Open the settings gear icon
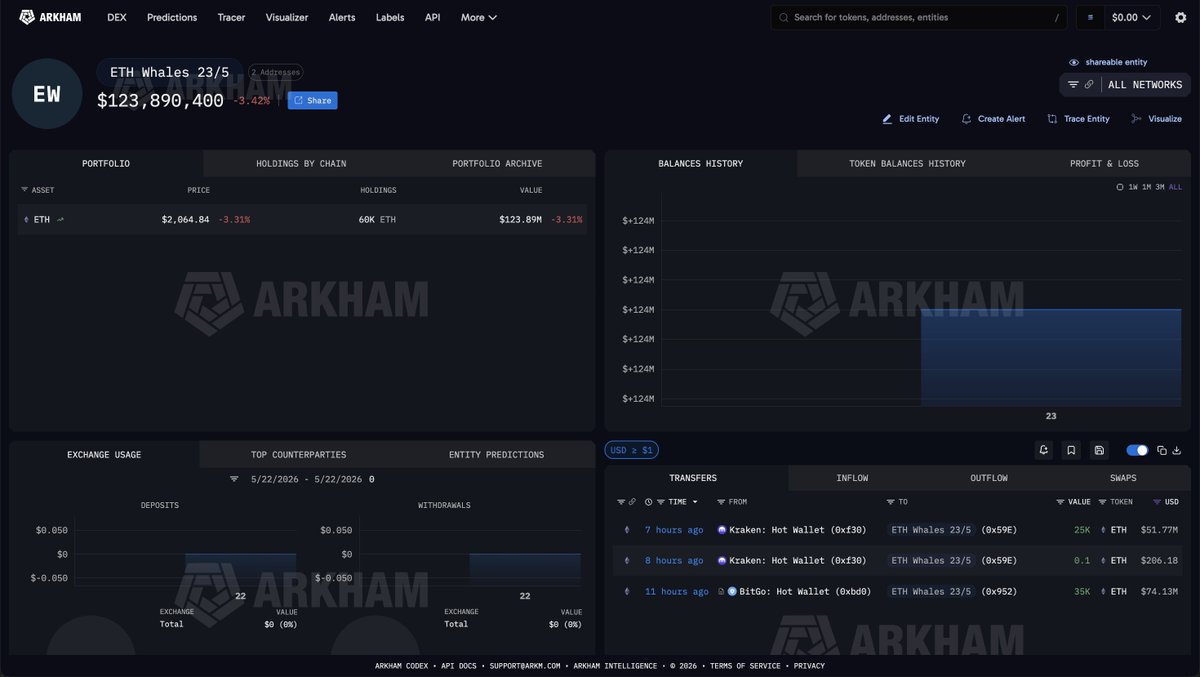This screenshot has width=1200, height=677. [x=1180, y=17]
